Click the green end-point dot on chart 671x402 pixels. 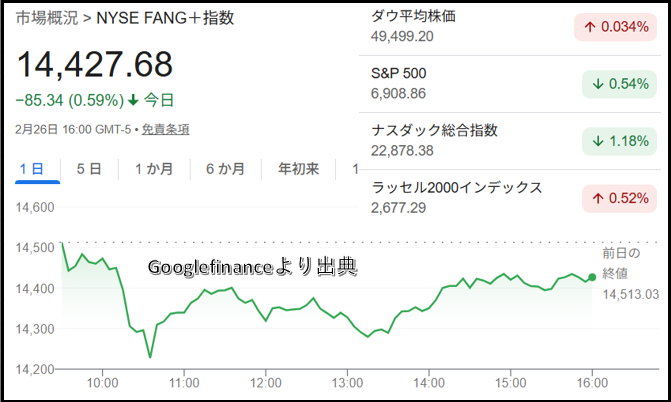592,277
